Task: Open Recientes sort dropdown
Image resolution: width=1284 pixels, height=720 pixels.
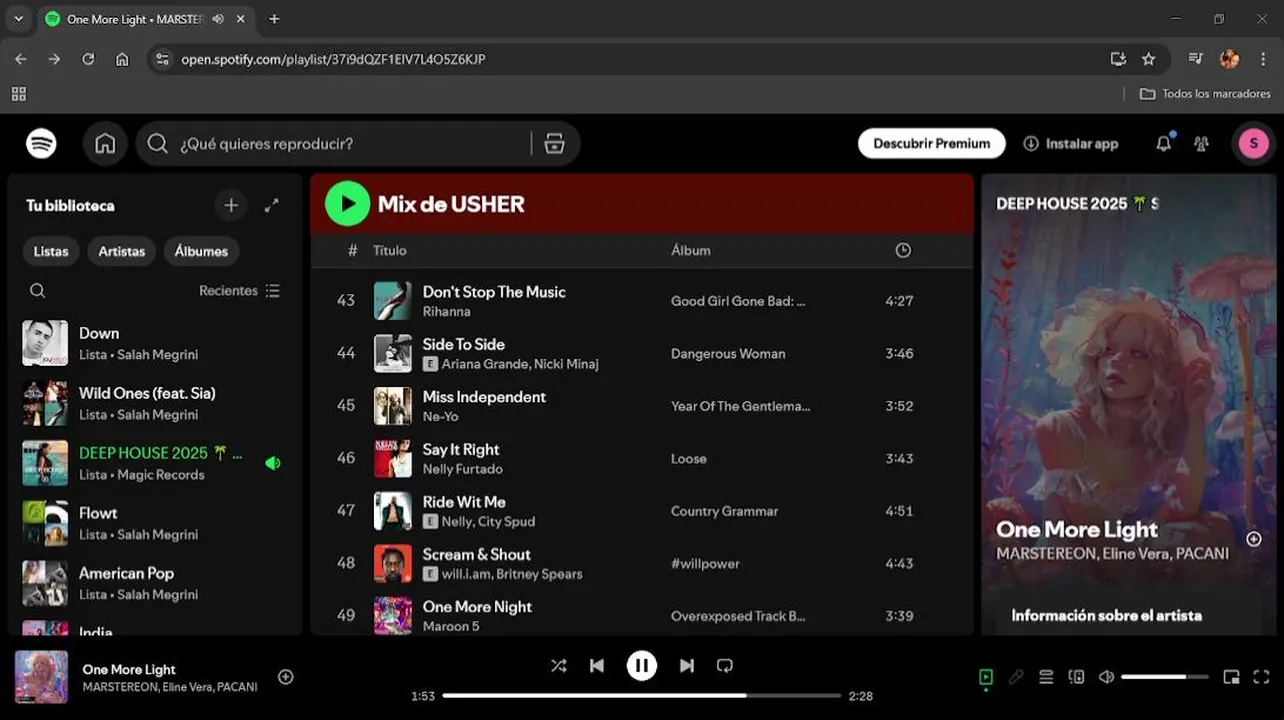Action: coord(239,291)
